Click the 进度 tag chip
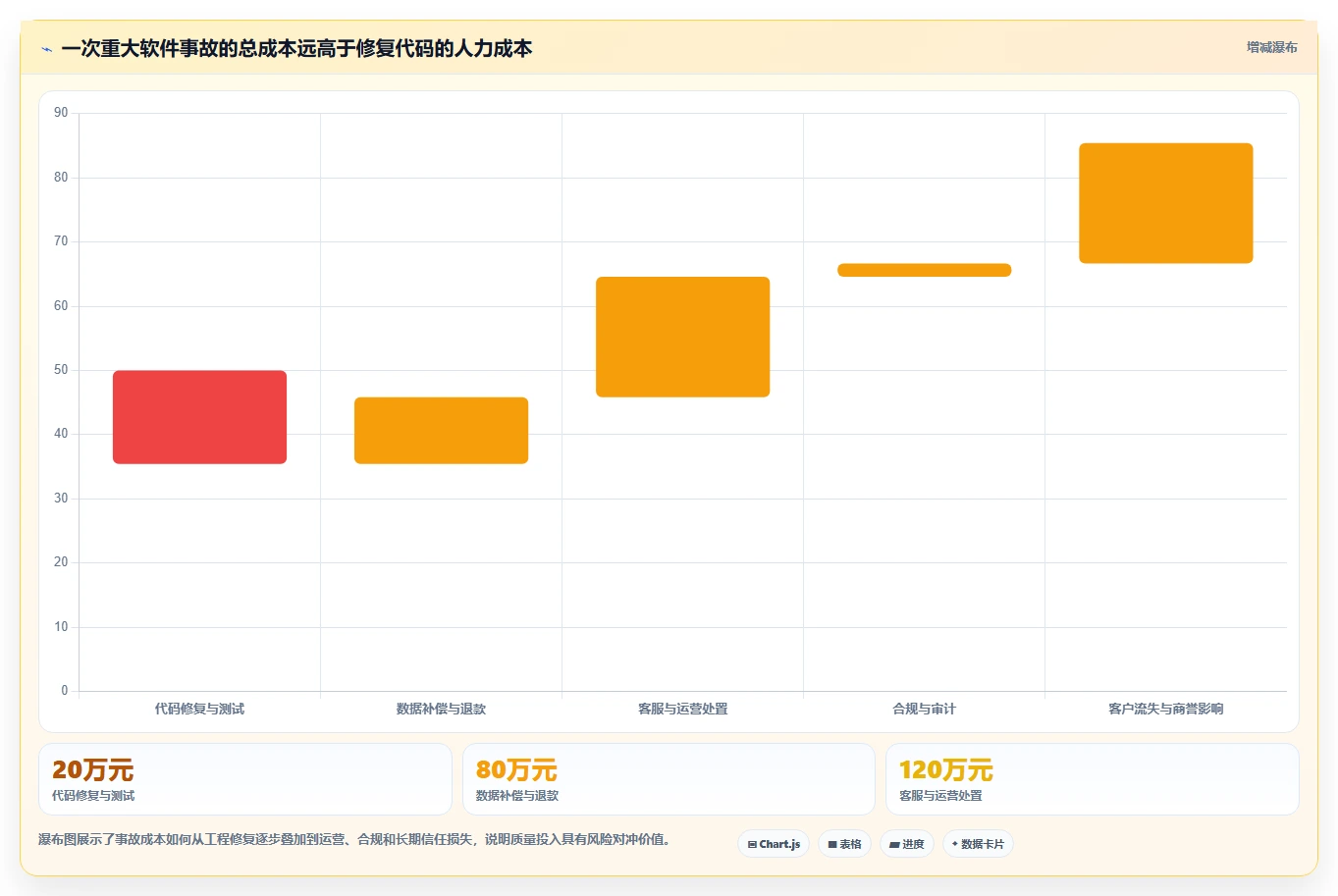1338x896 pixels. [906, 844]
